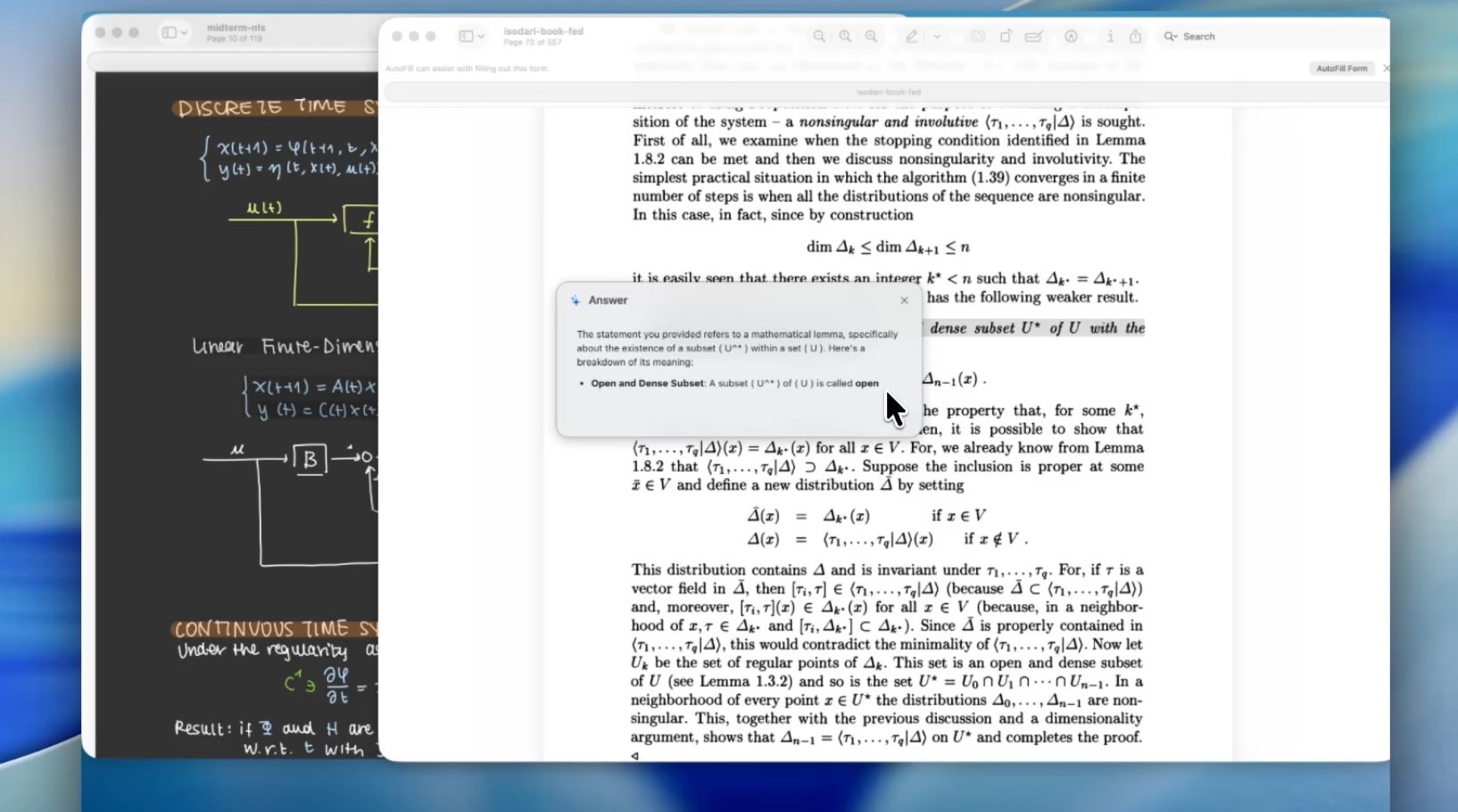Screen dimensions: 1458x812
Task: Toggle sidebar in the isodari-book-fed window
Action: pos(466,37)
